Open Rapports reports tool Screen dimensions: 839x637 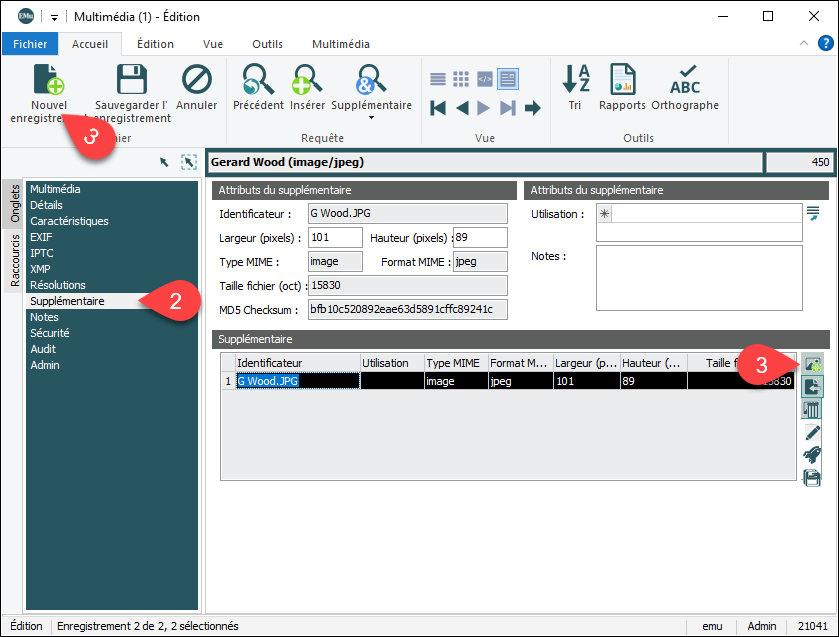(622, 81)
